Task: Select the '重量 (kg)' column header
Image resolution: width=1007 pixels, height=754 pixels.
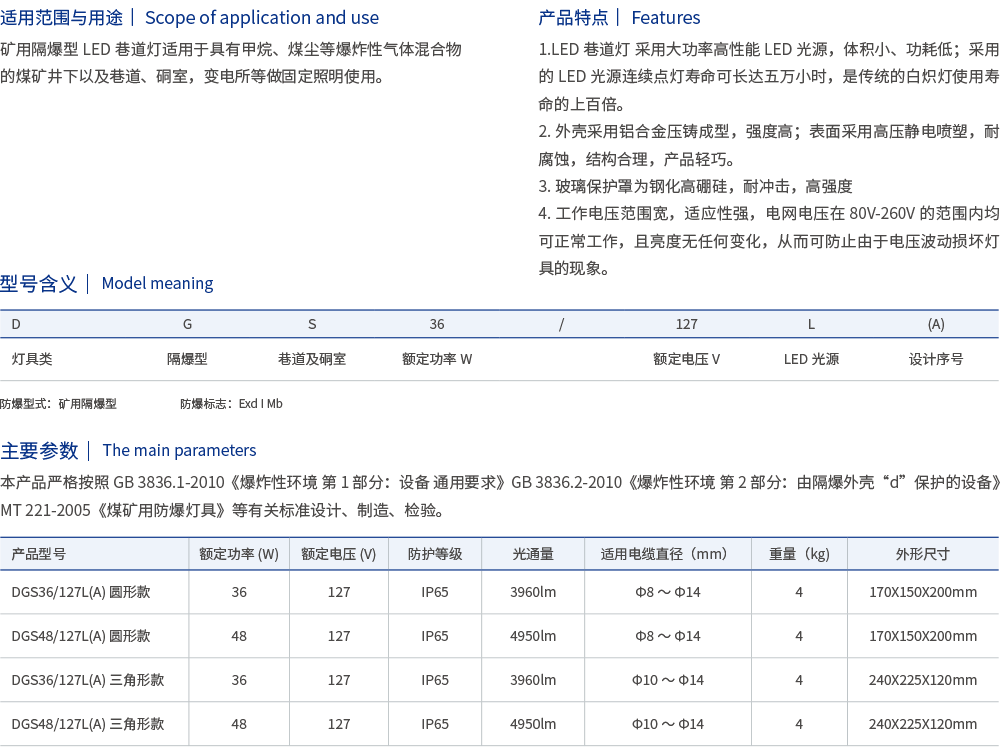Action: coord(799,554)
